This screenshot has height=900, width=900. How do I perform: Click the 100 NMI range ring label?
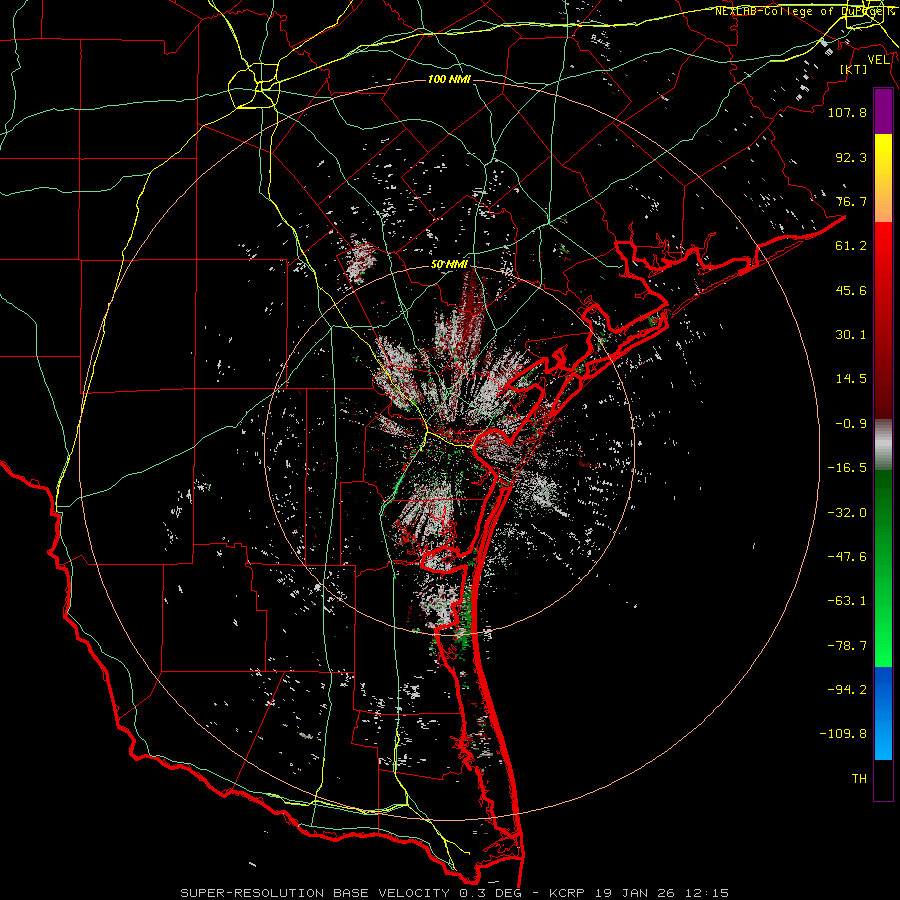coord(449,79)
